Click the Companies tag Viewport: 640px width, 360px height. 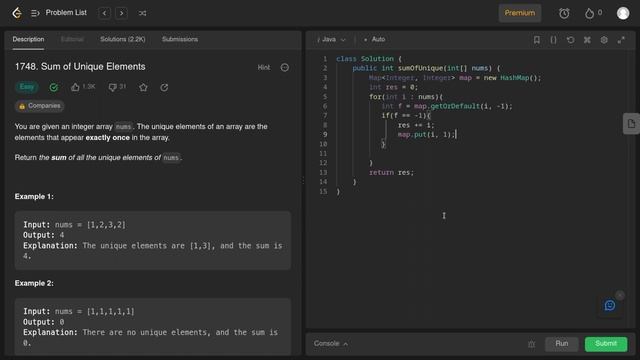tap(40, 106)
